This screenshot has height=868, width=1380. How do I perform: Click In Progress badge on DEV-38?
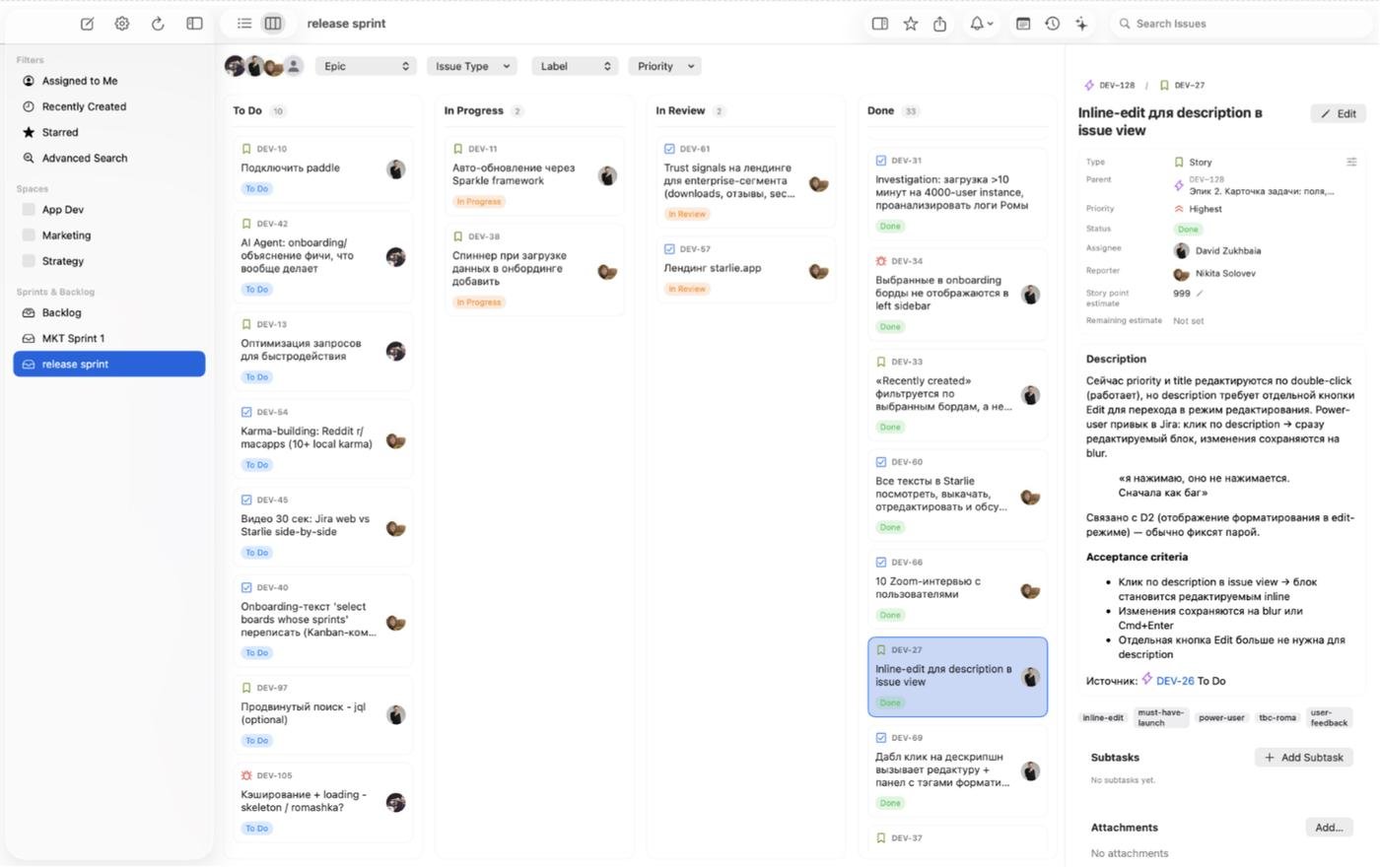coord(479,302)
